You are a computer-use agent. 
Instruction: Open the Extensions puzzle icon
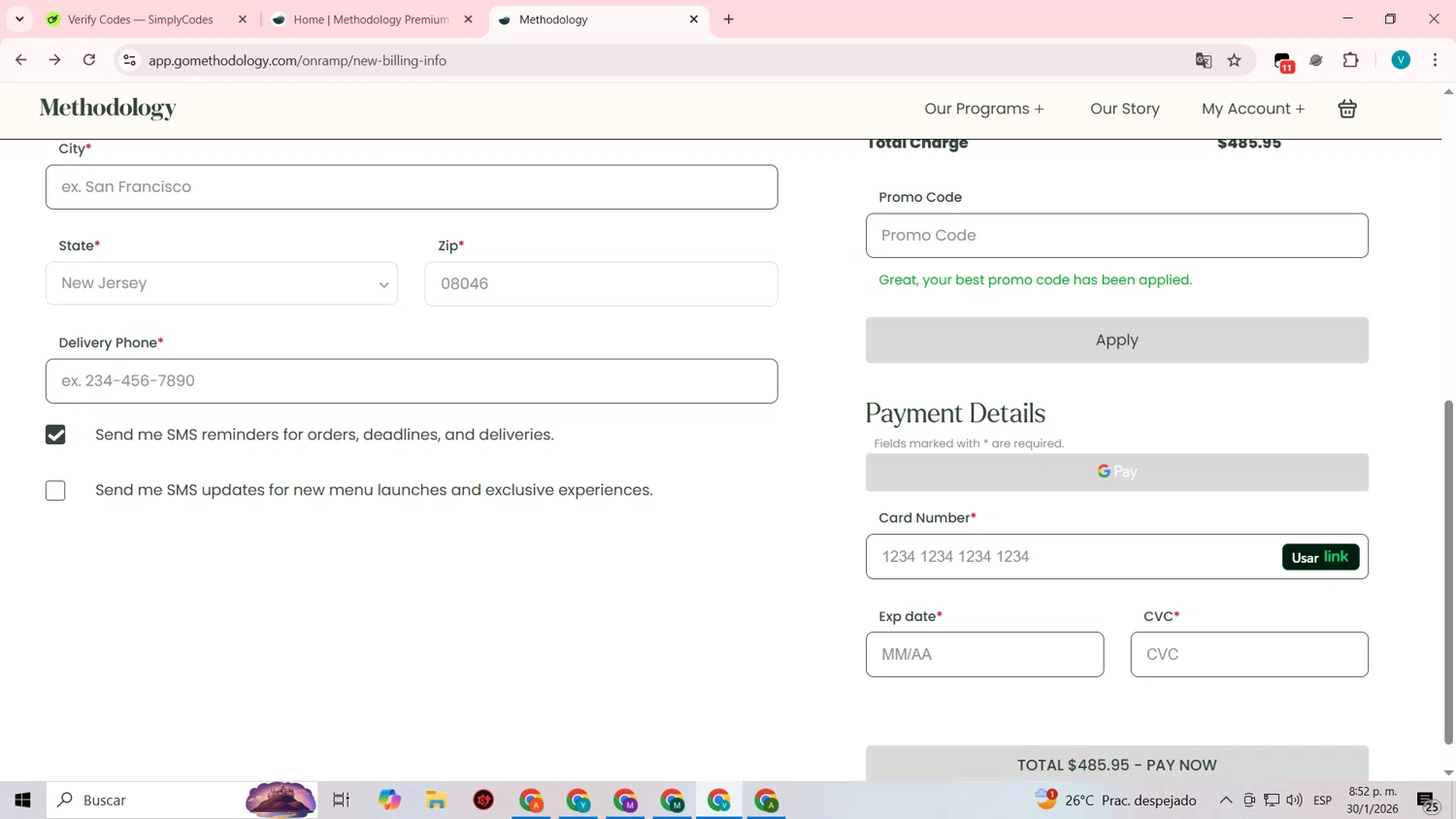1350,60
